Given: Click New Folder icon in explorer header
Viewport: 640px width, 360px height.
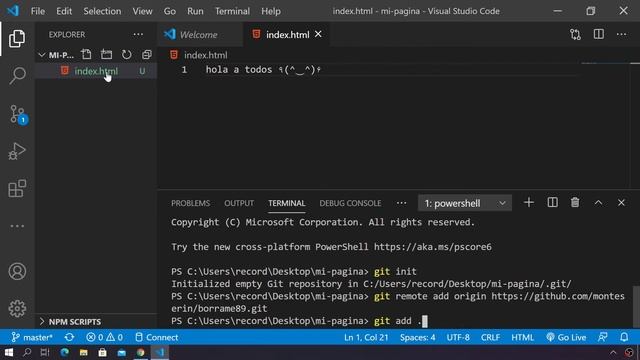Looking at the screenshot, I should 107,54.
